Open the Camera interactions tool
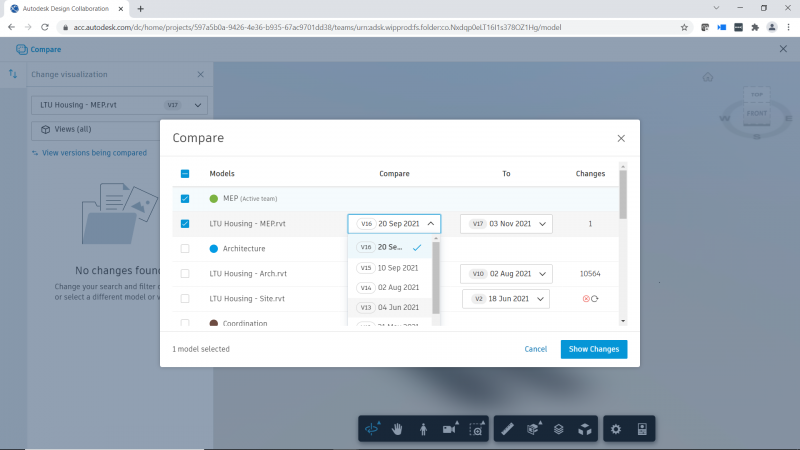 tap(450, 429)
